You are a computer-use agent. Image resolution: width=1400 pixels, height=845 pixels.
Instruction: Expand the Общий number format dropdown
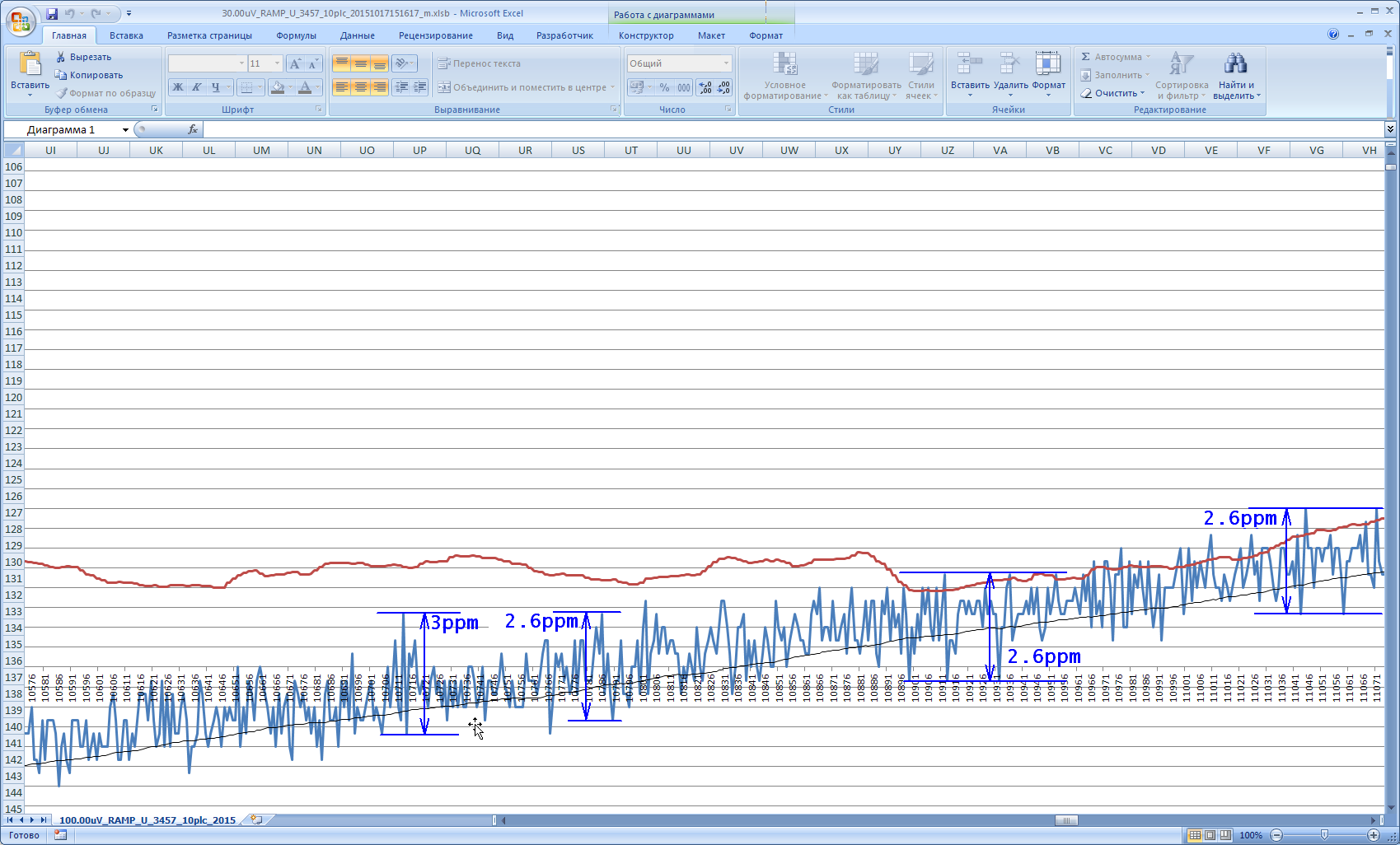click(726, 63)
